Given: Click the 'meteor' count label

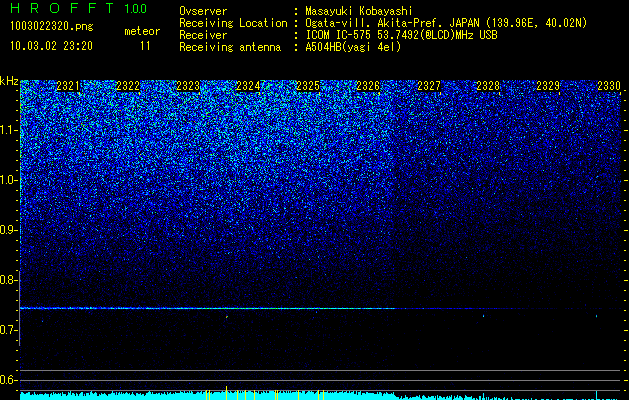Looking at the screenshot, I should click(142, 31).
